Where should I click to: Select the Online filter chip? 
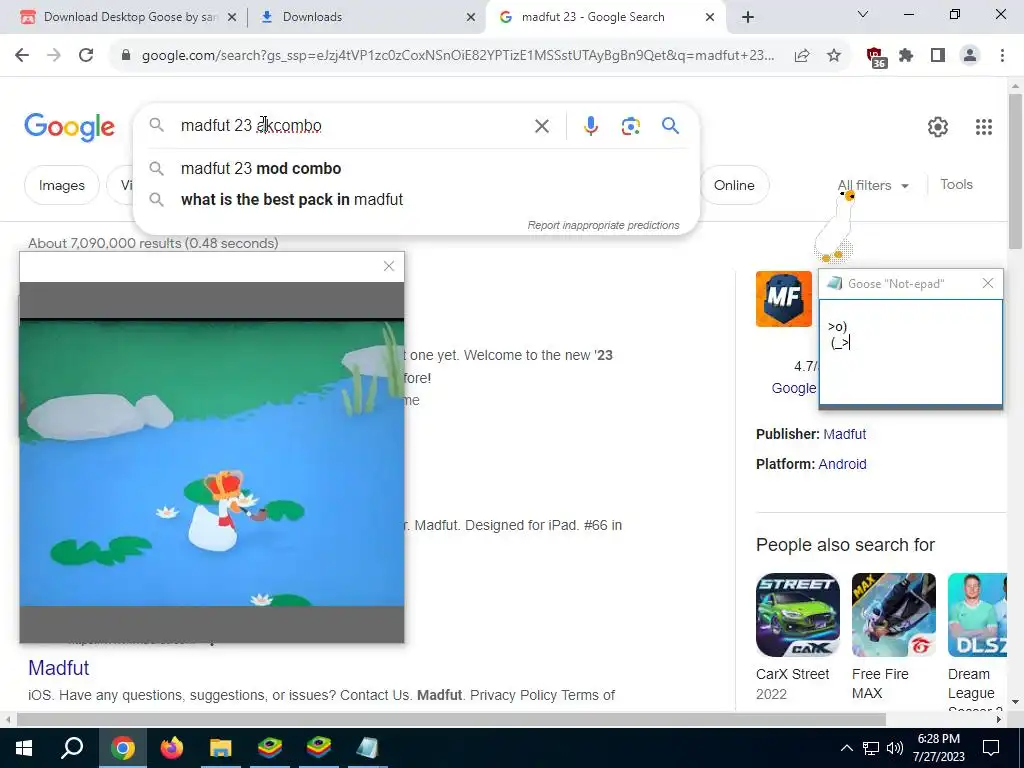click(734, 185)
